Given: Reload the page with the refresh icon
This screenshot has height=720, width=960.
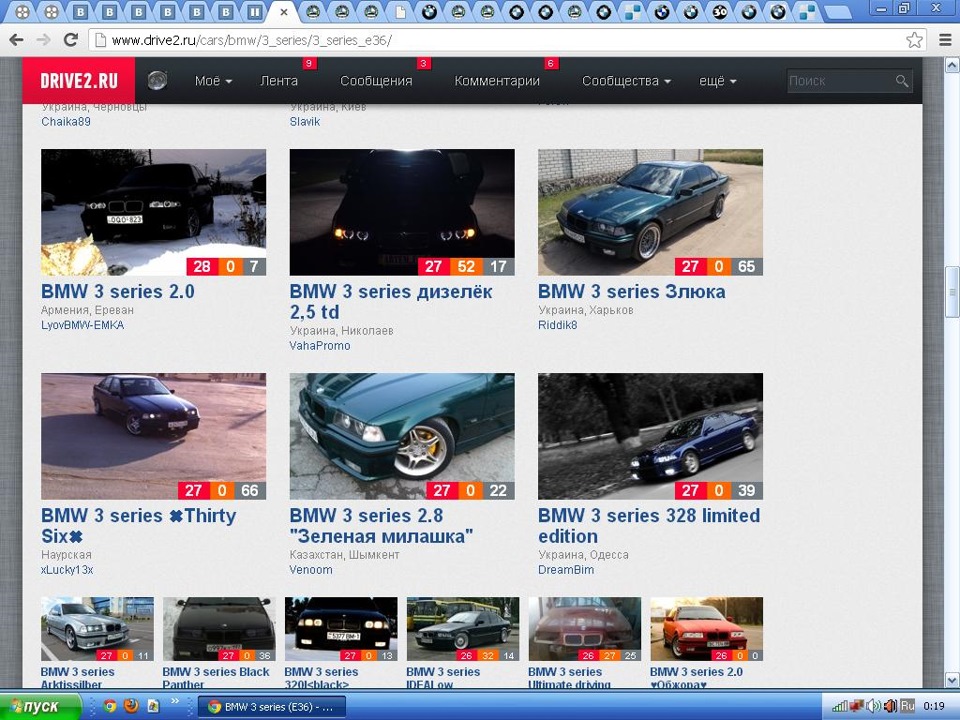Looking at the screenshot, I should pos(70,40).
